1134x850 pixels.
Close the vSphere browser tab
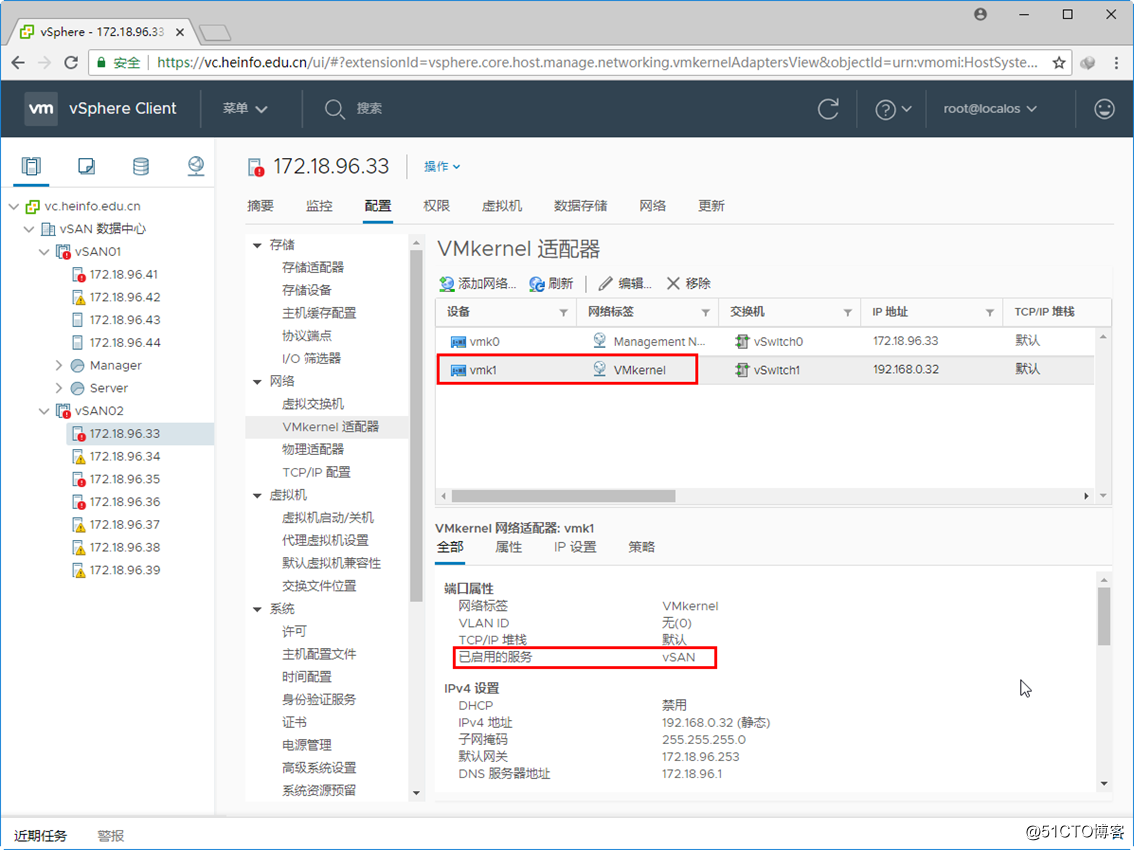pos(179,32)
